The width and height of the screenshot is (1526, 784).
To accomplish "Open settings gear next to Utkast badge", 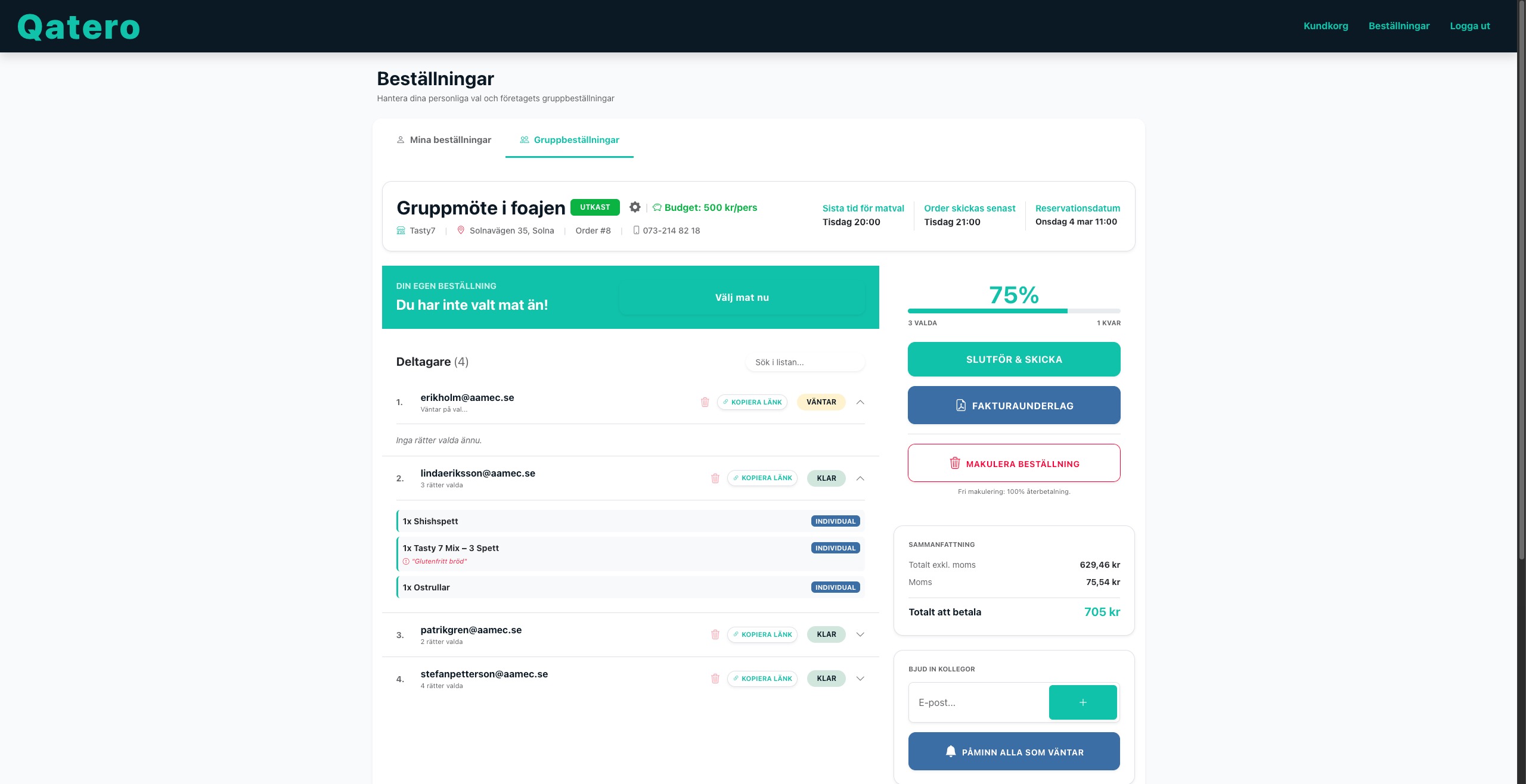I will pos(635,207).
